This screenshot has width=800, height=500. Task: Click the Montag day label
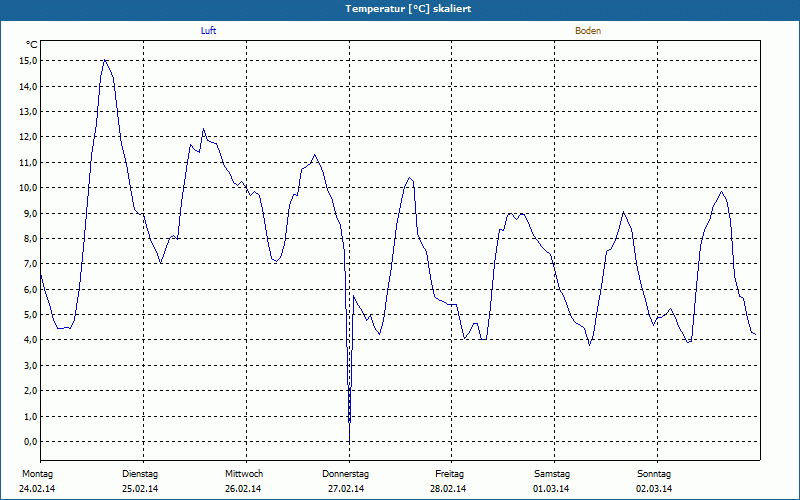(x=37, y=474)
